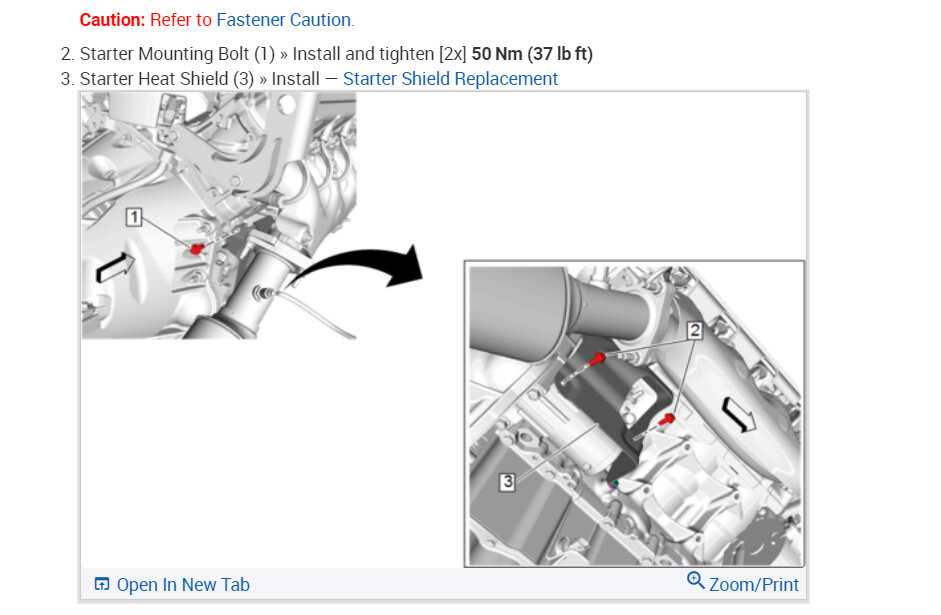Click the Open In New Tab icon
This screenshot has height=615, width=941.
click(102, 584)
